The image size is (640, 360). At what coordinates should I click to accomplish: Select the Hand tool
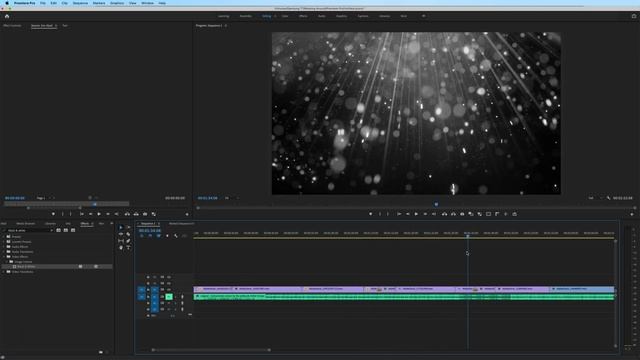click(121, 248)
